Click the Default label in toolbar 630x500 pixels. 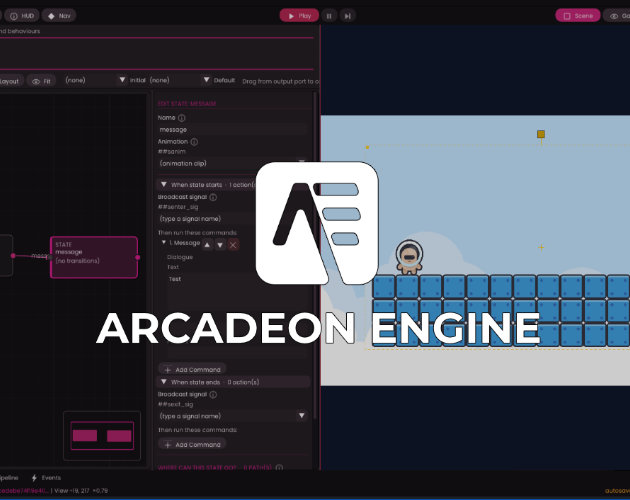[224, 80]
